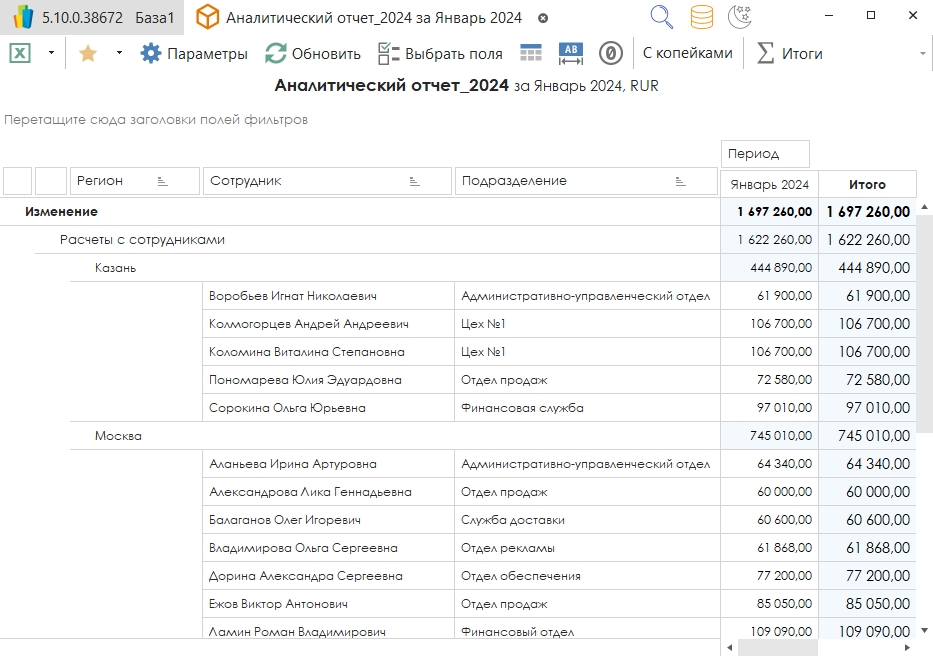Click the vertical scrollbar down arrow

point(925,630)
